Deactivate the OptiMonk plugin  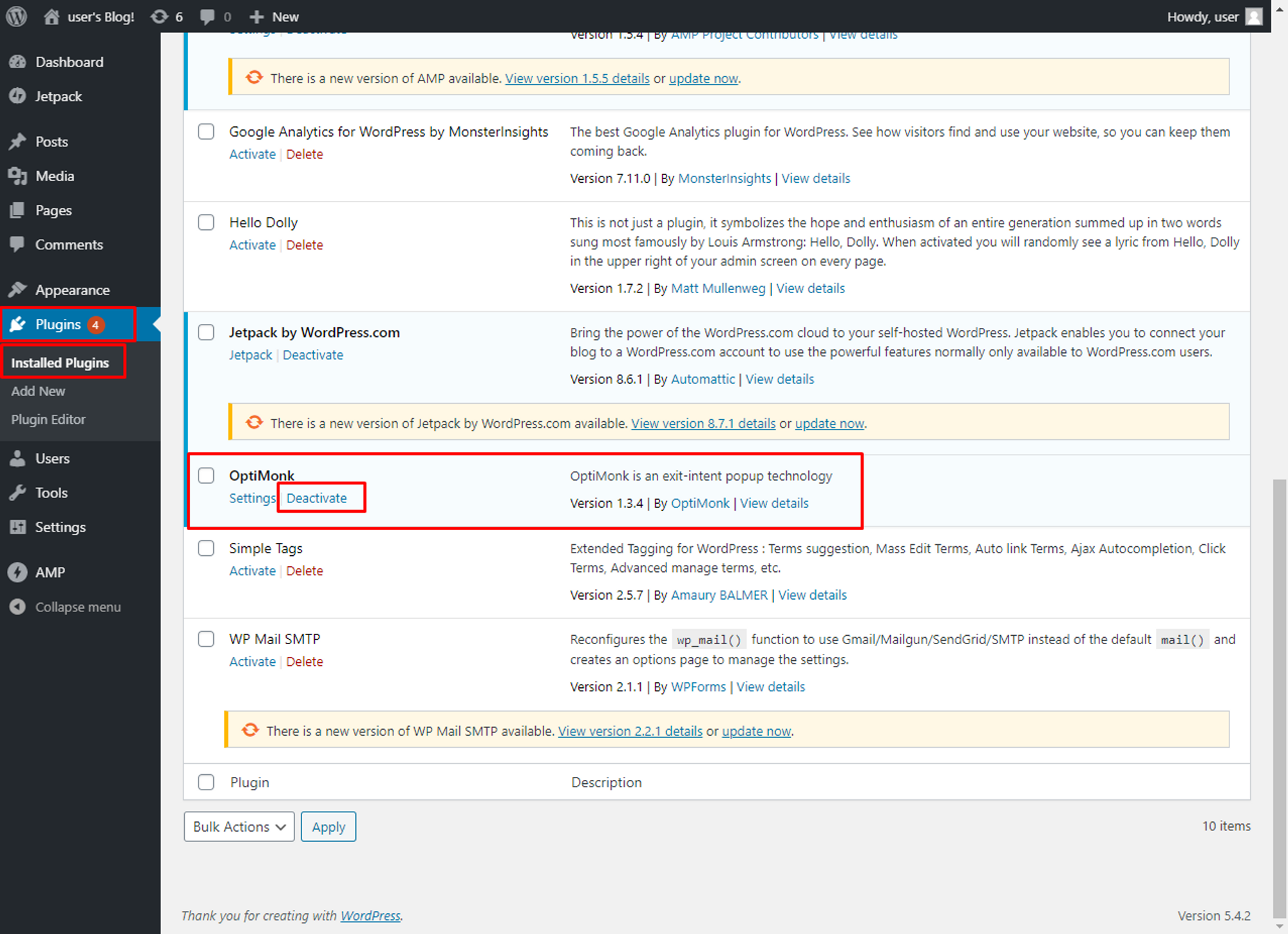[x=316, y=498]
